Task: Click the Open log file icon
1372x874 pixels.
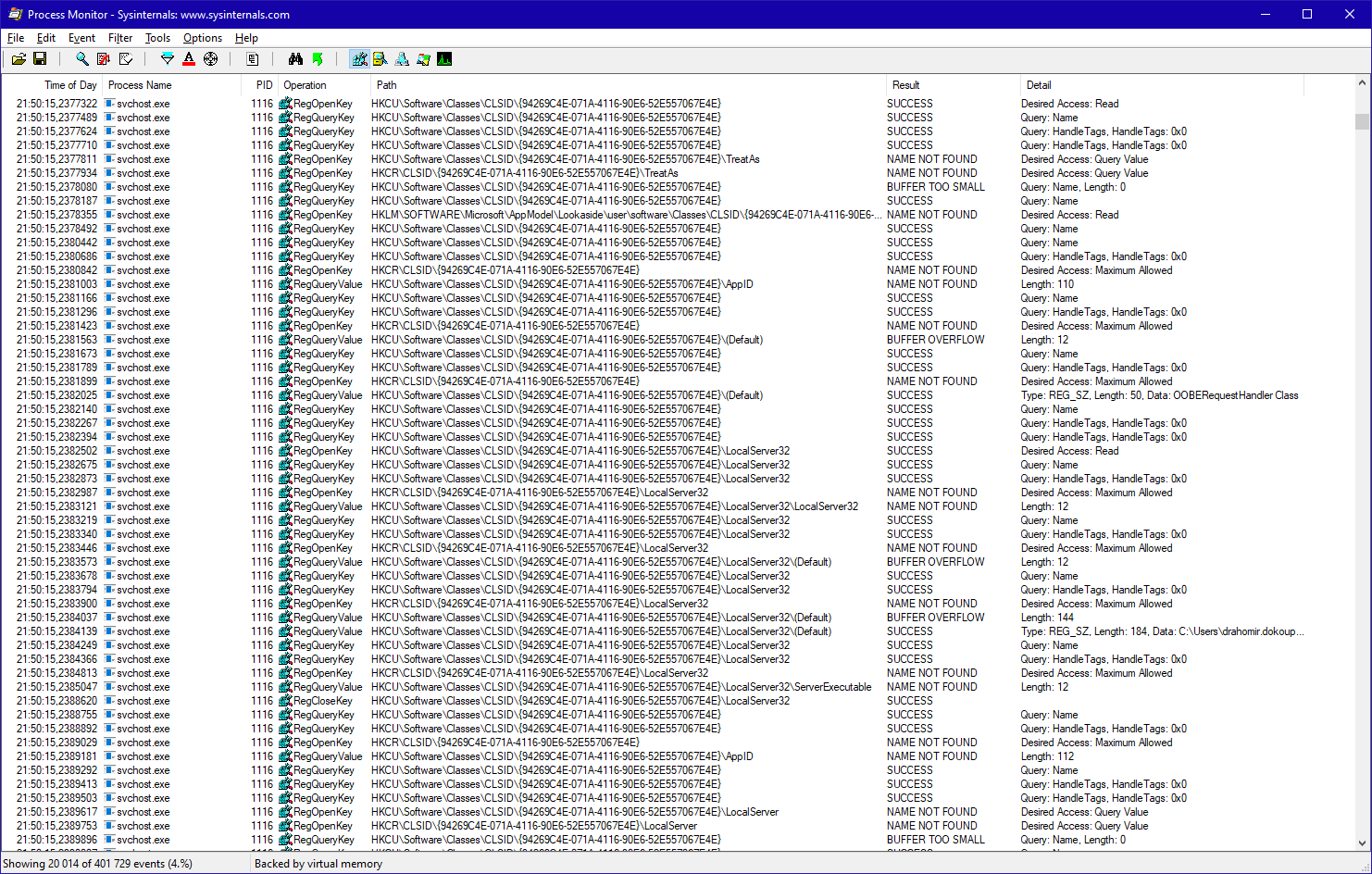Action: [19, 59]
